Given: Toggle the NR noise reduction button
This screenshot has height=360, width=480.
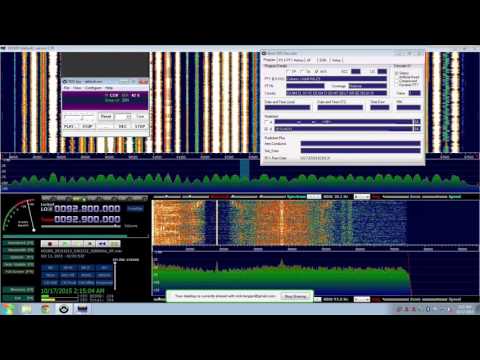Looking at the screenshot, I should (x=51, y=268).
